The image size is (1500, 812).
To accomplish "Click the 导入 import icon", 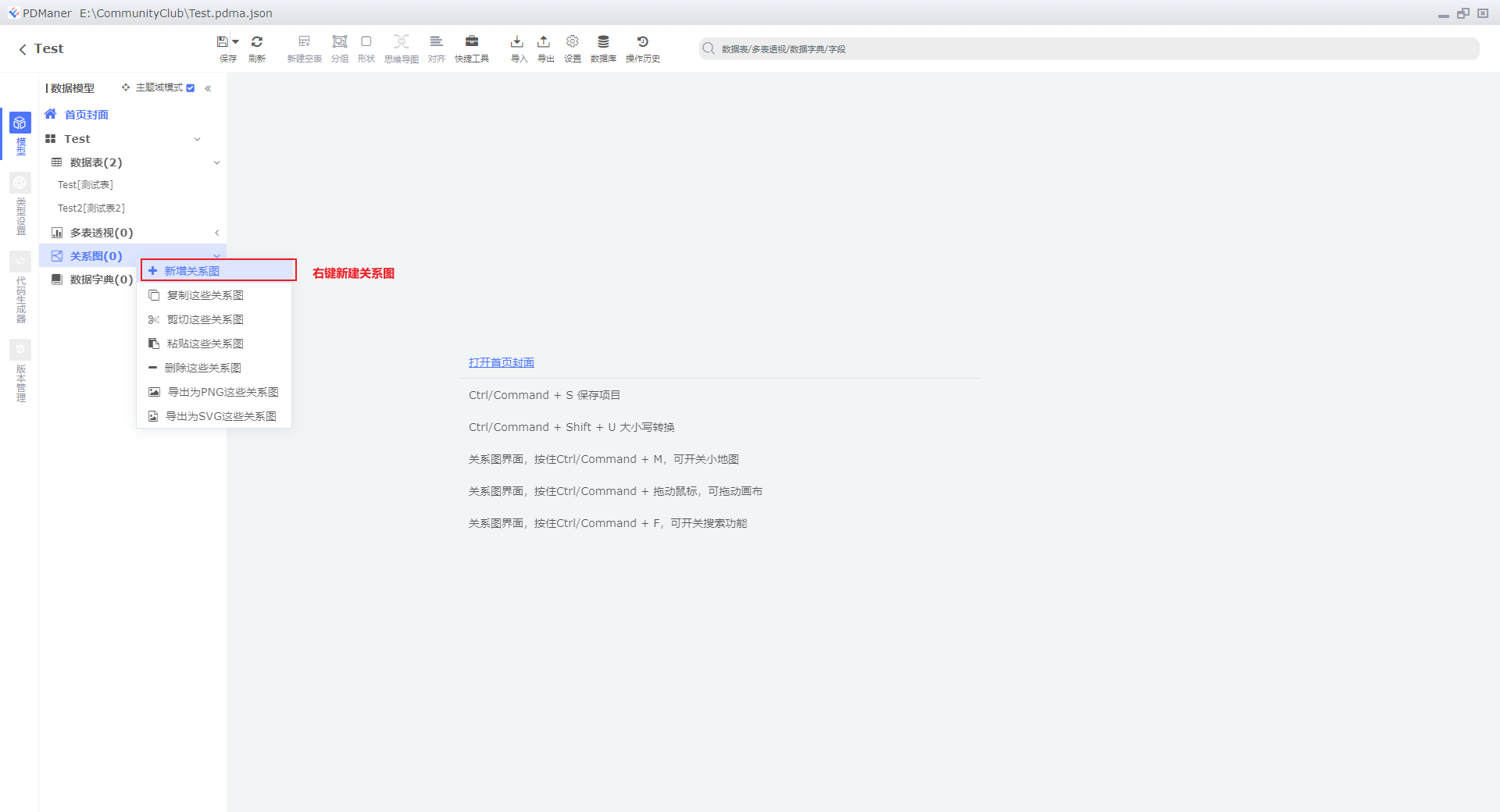I will point(517,41).
